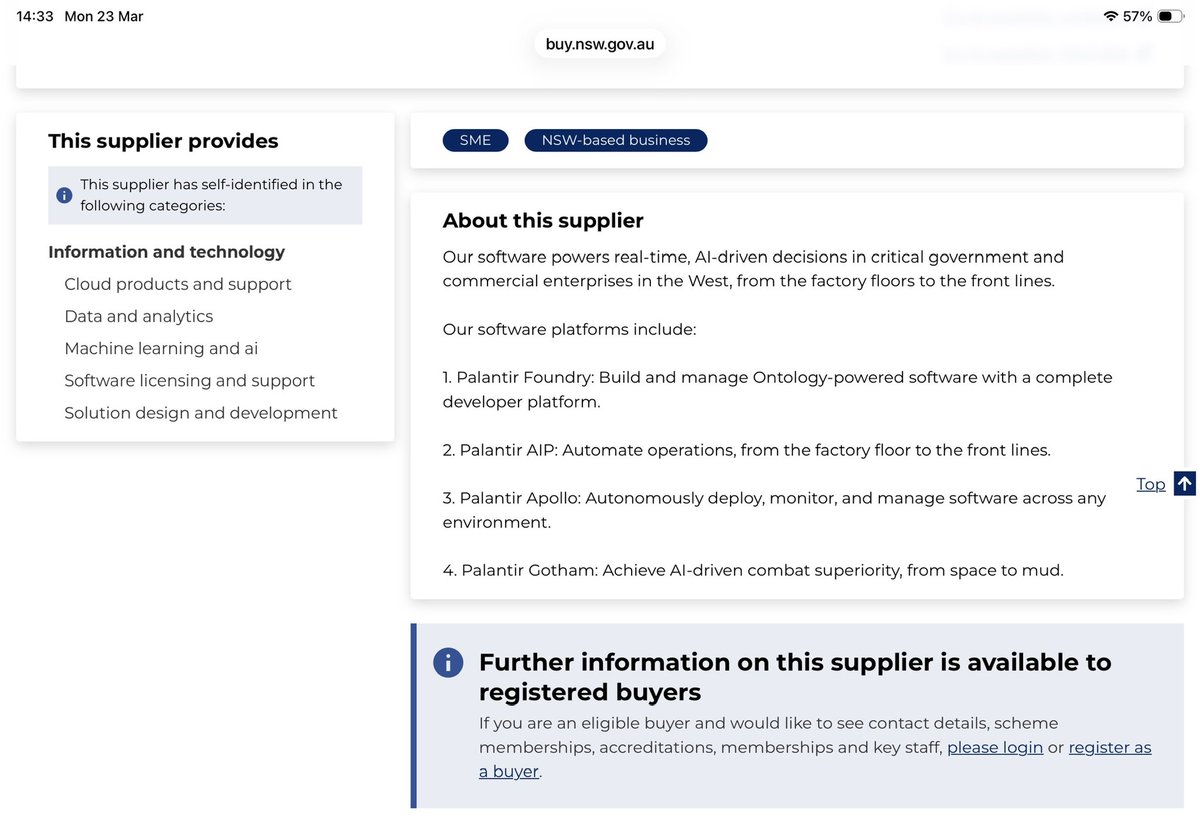Click the 57% battery percentage
Image resolution: width=1200 pixels, height=838 pixels.
[1138, 16]
